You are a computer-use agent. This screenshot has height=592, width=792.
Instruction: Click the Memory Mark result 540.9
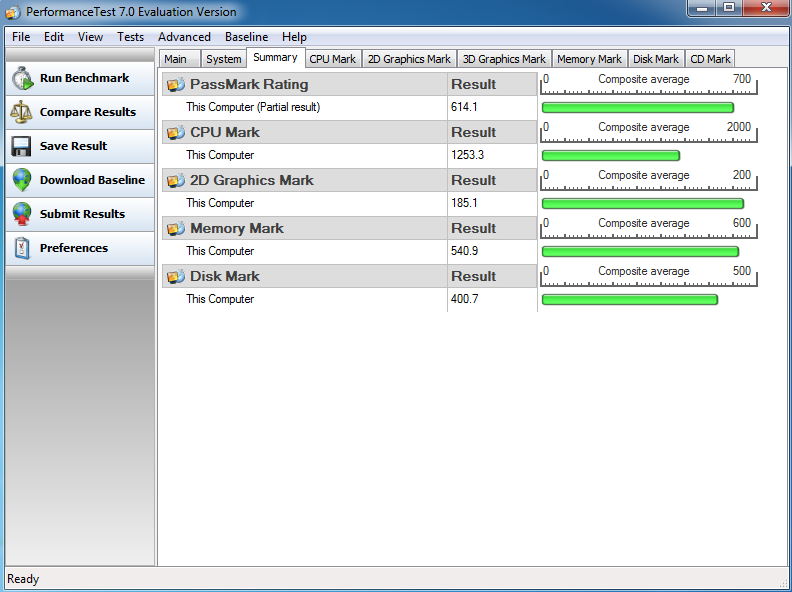coord(464,251)
